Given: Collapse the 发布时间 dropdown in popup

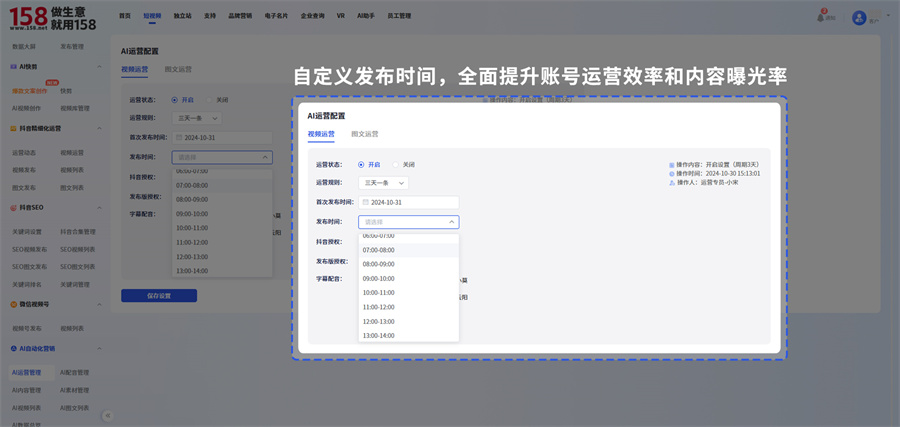Looking at the screenshot, I should 452,222.
